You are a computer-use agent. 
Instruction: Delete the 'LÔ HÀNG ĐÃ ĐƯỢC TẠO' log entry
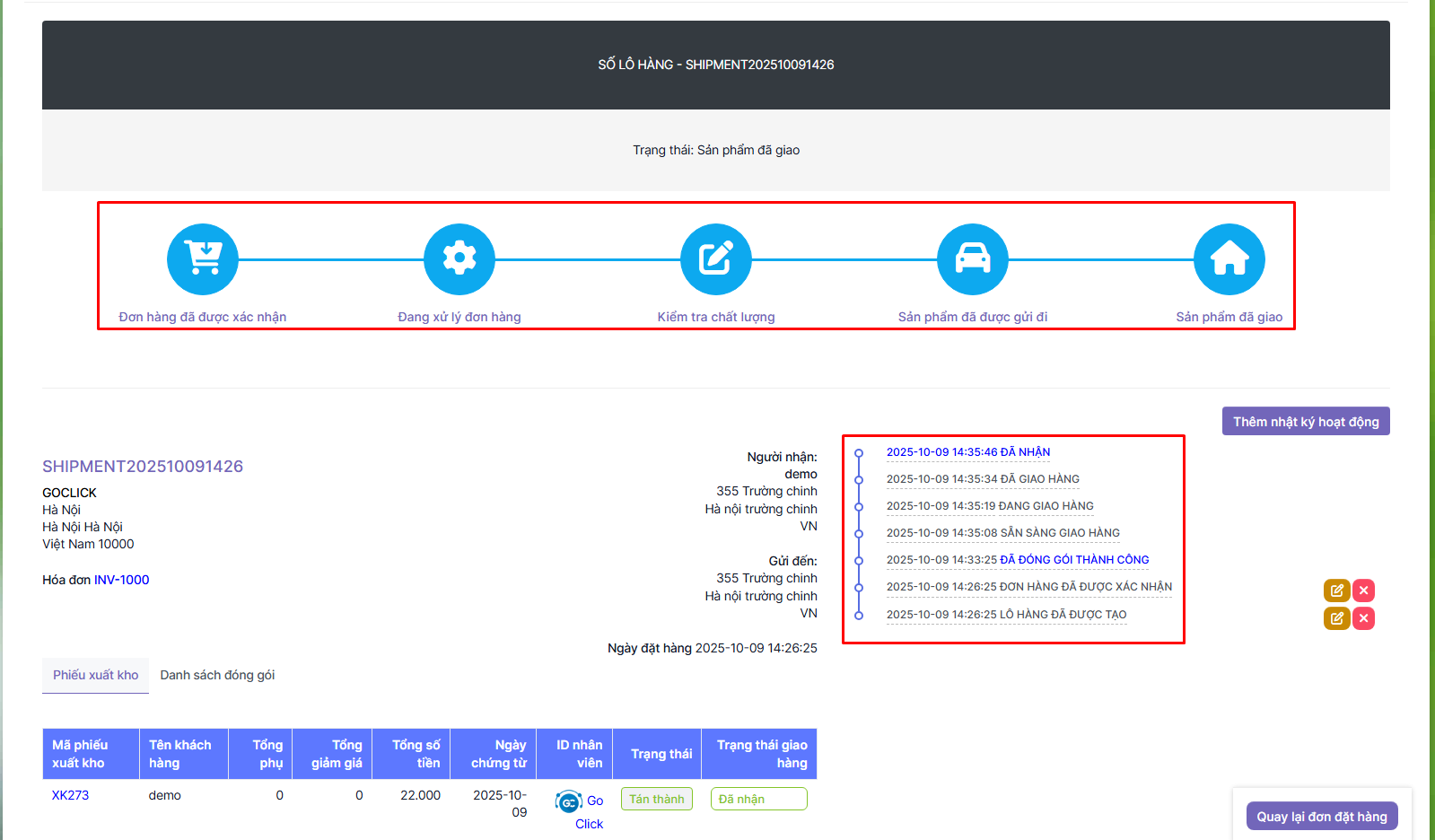click(1363, 618)
